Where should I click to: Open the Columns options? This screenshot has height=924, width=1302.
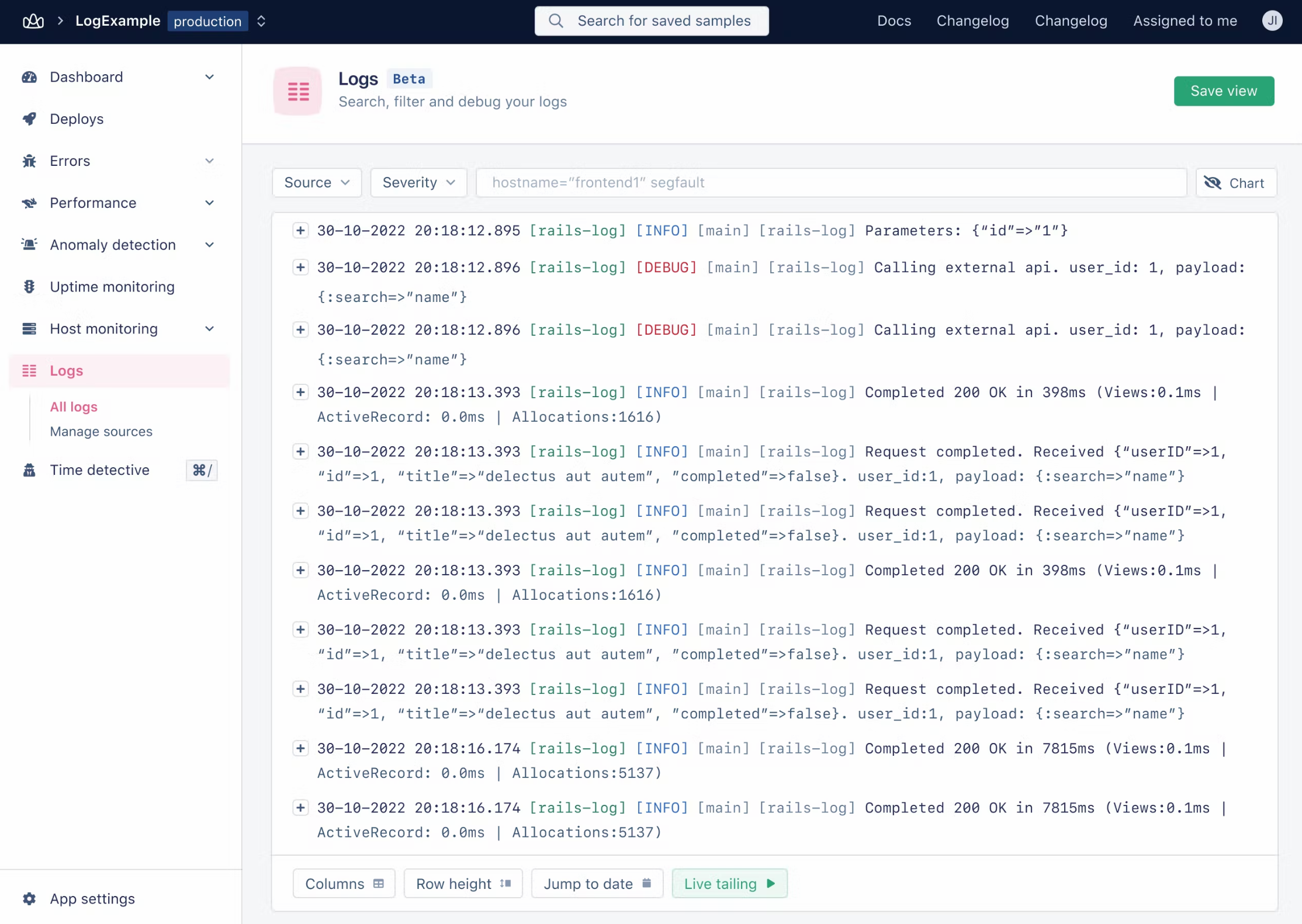(344, 884)
